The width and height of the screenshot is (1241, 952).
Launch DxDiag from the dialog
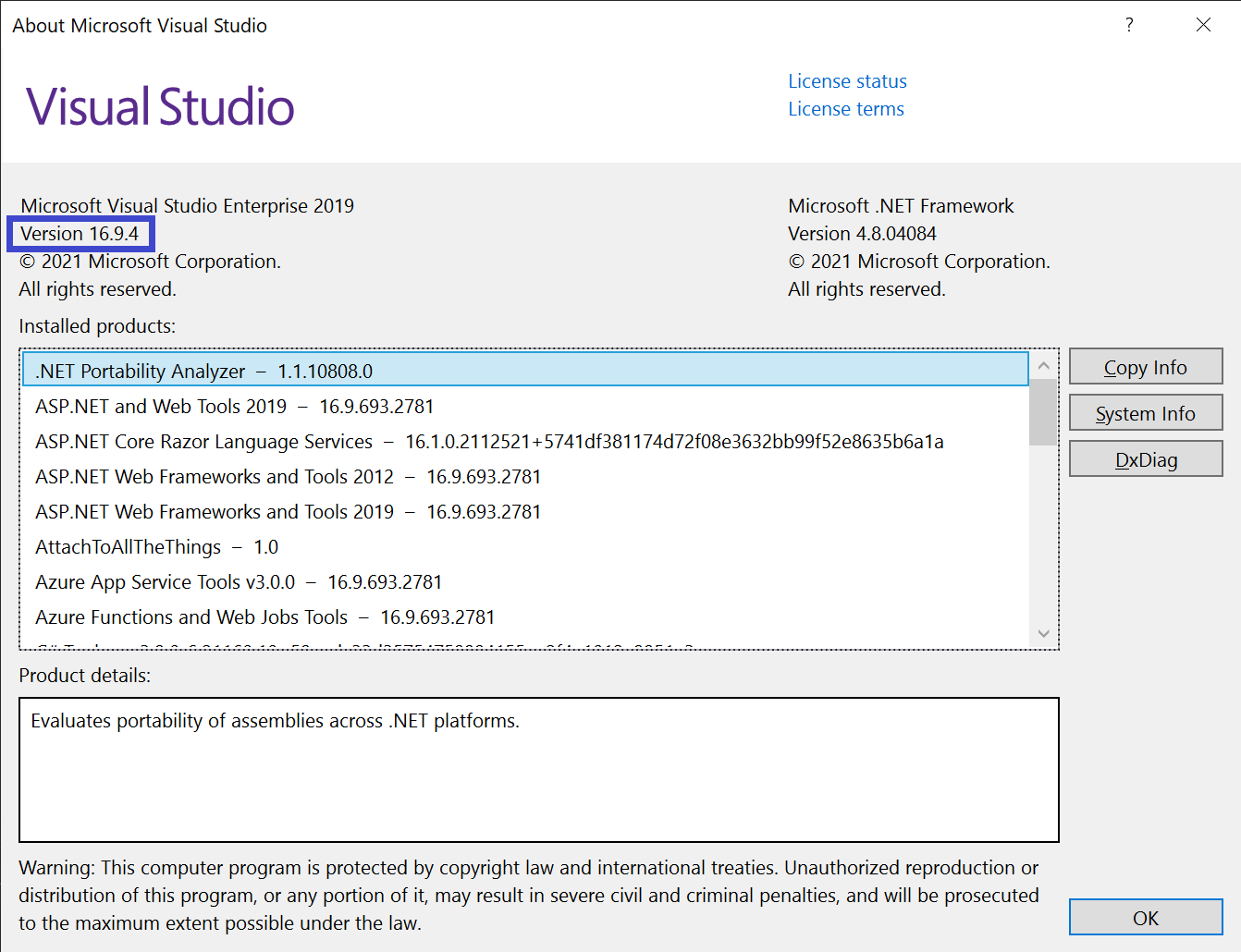tap(1146, 459)
